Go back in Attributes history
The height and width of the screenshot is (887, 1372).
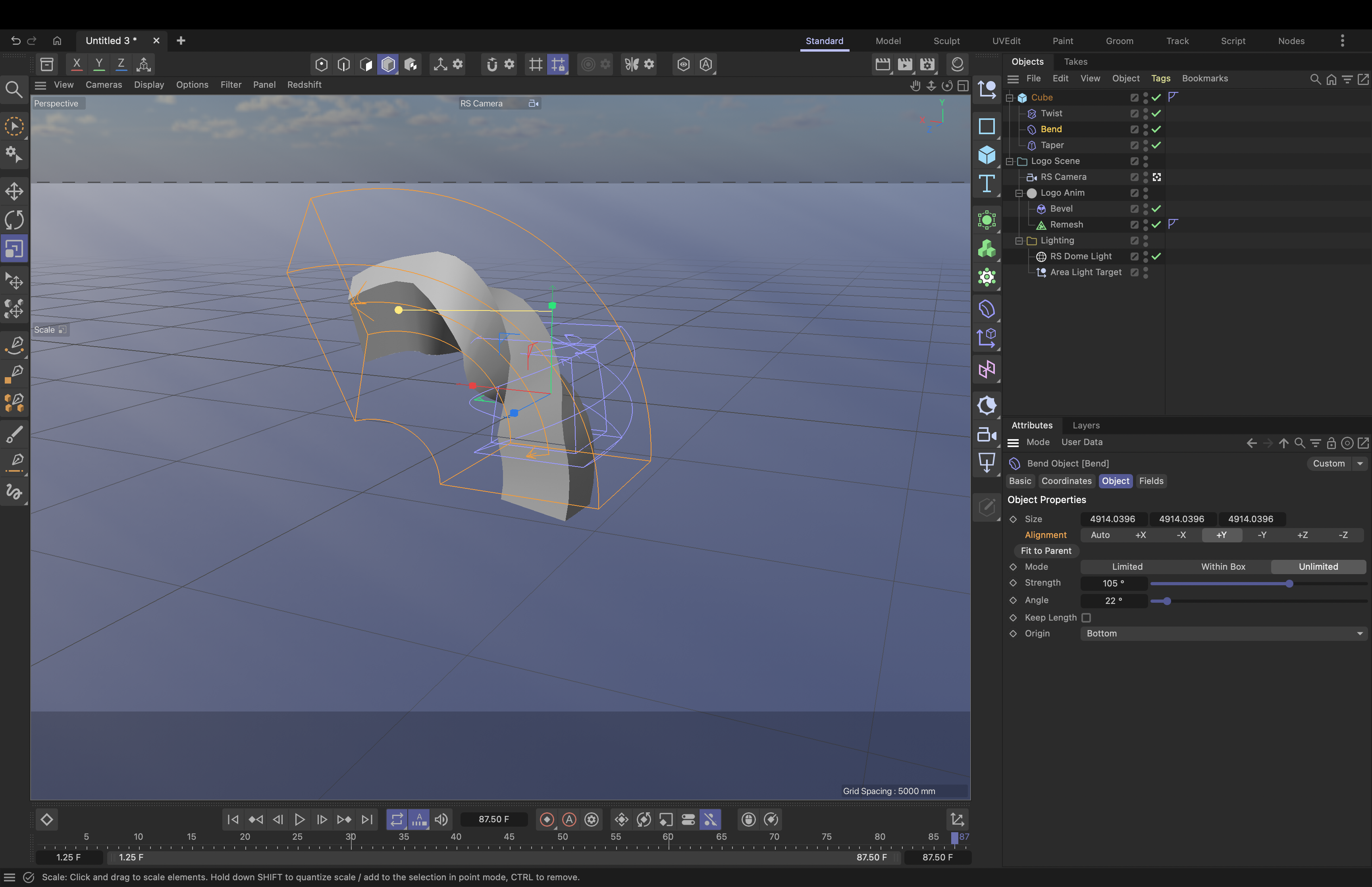1251,442
